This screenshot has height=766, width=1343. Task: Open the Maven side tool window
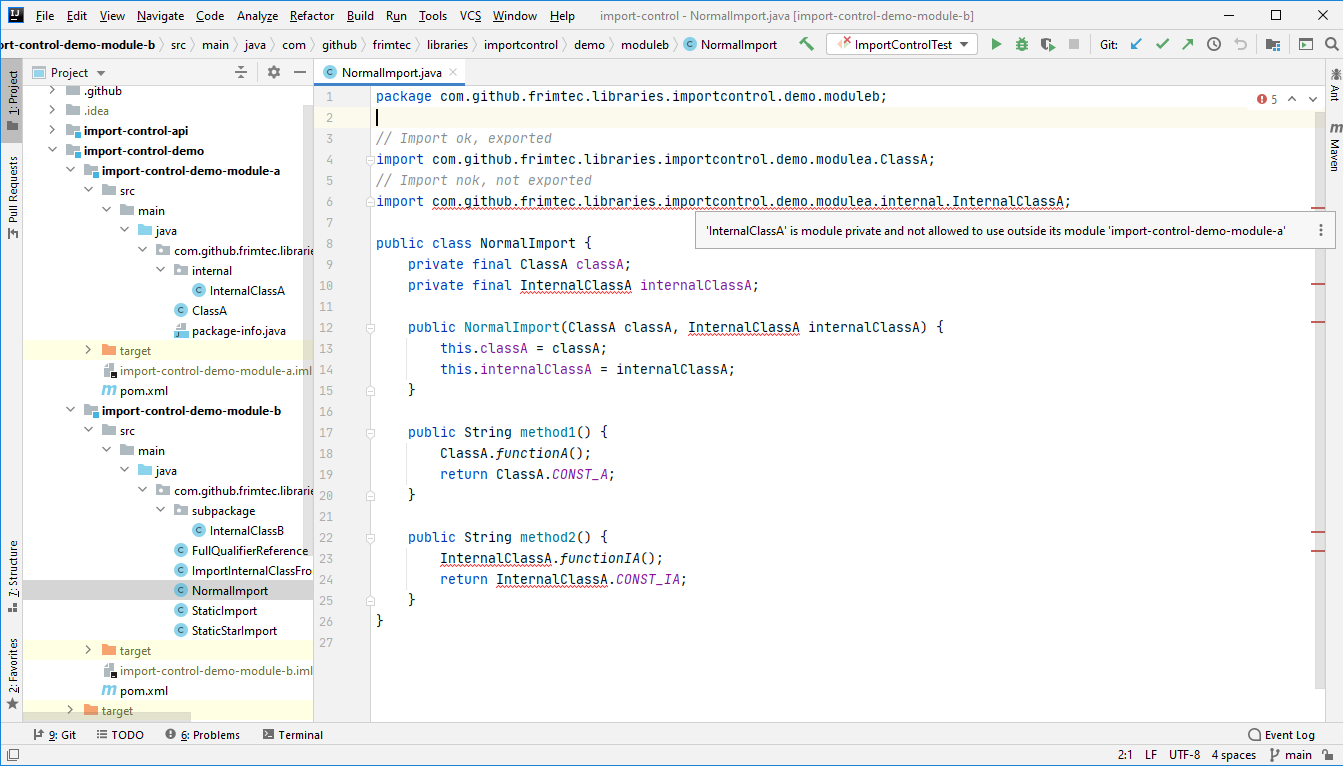1334,148
